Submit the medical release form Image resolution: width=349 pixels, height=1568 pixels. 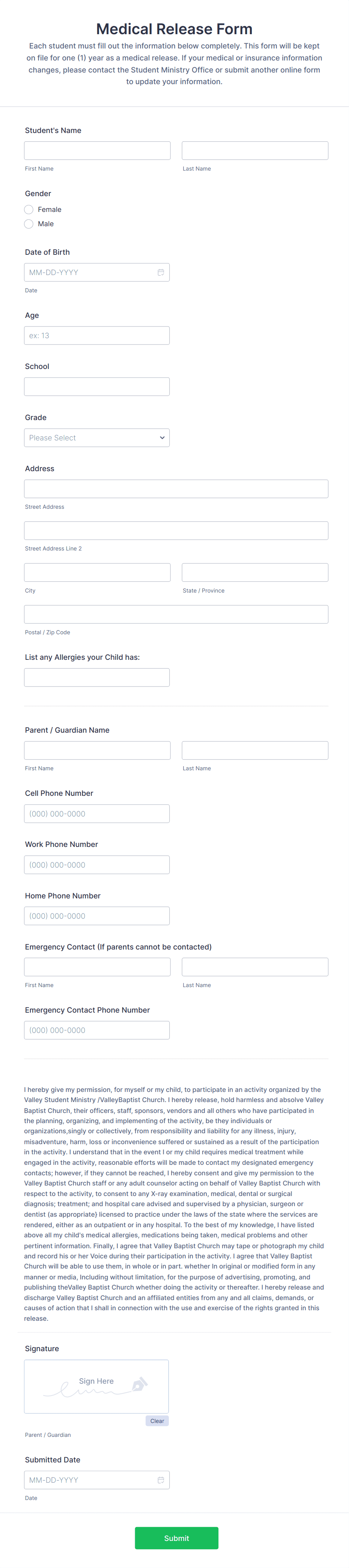[176, 1538]
